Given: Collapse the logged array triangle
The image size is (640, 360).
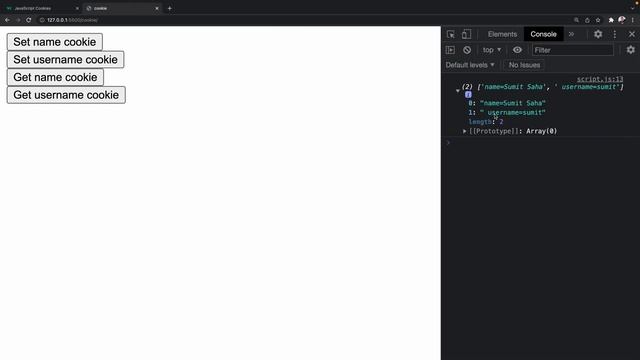Looking at the screenshot, I should (458, 91).
